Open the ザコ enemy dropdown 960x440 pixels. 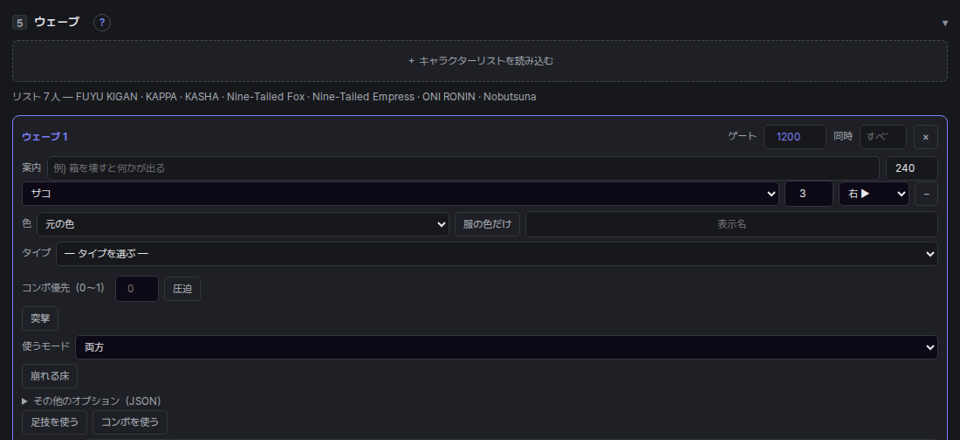click(400, 193)
